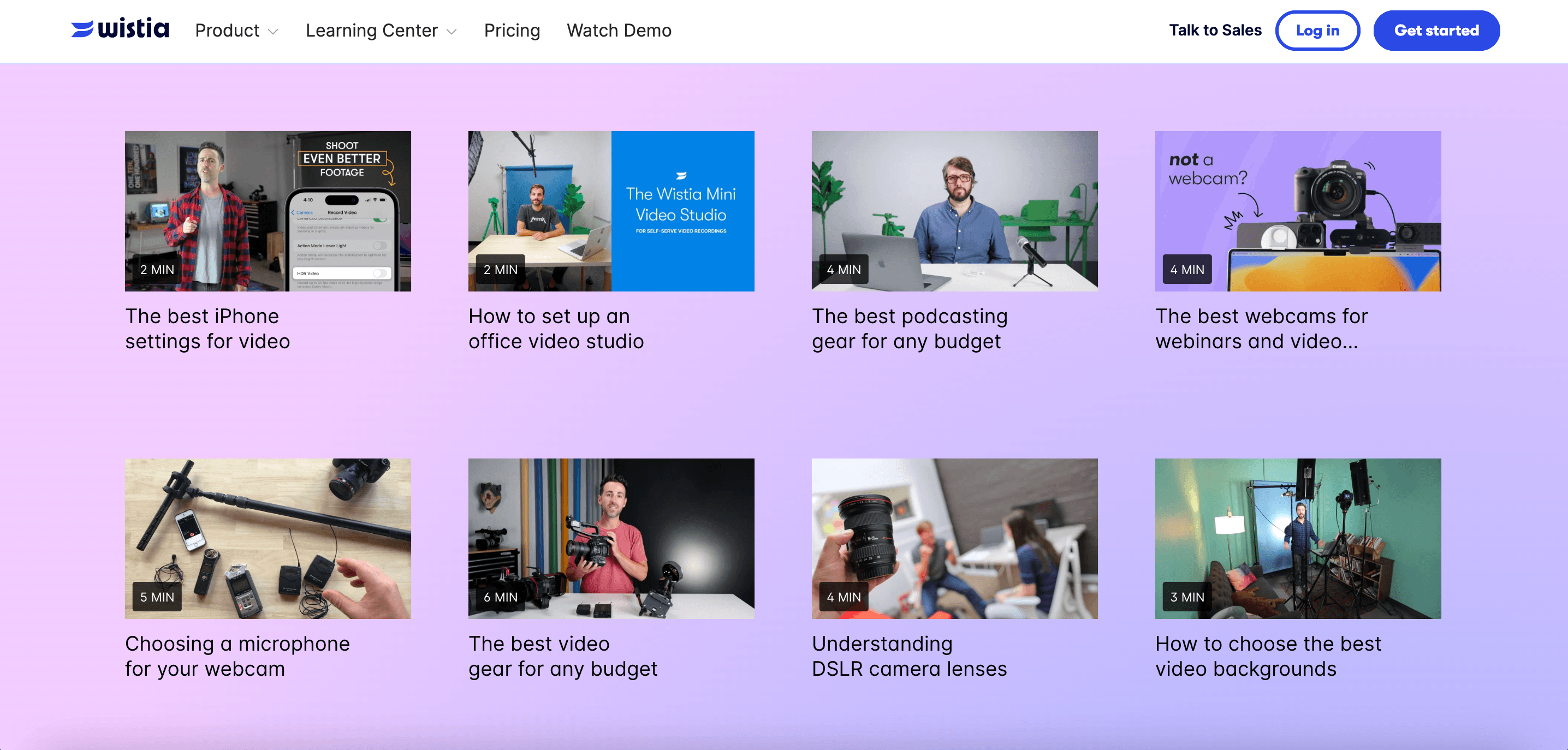
Task: Expand the Product dropdown chevron
Action: [x=274, y=32]
